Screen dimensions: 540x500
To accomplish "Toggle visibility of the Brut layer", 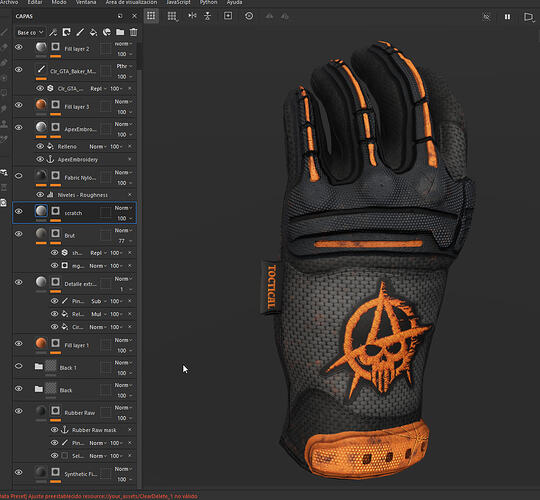I will [x=19, y=233].
